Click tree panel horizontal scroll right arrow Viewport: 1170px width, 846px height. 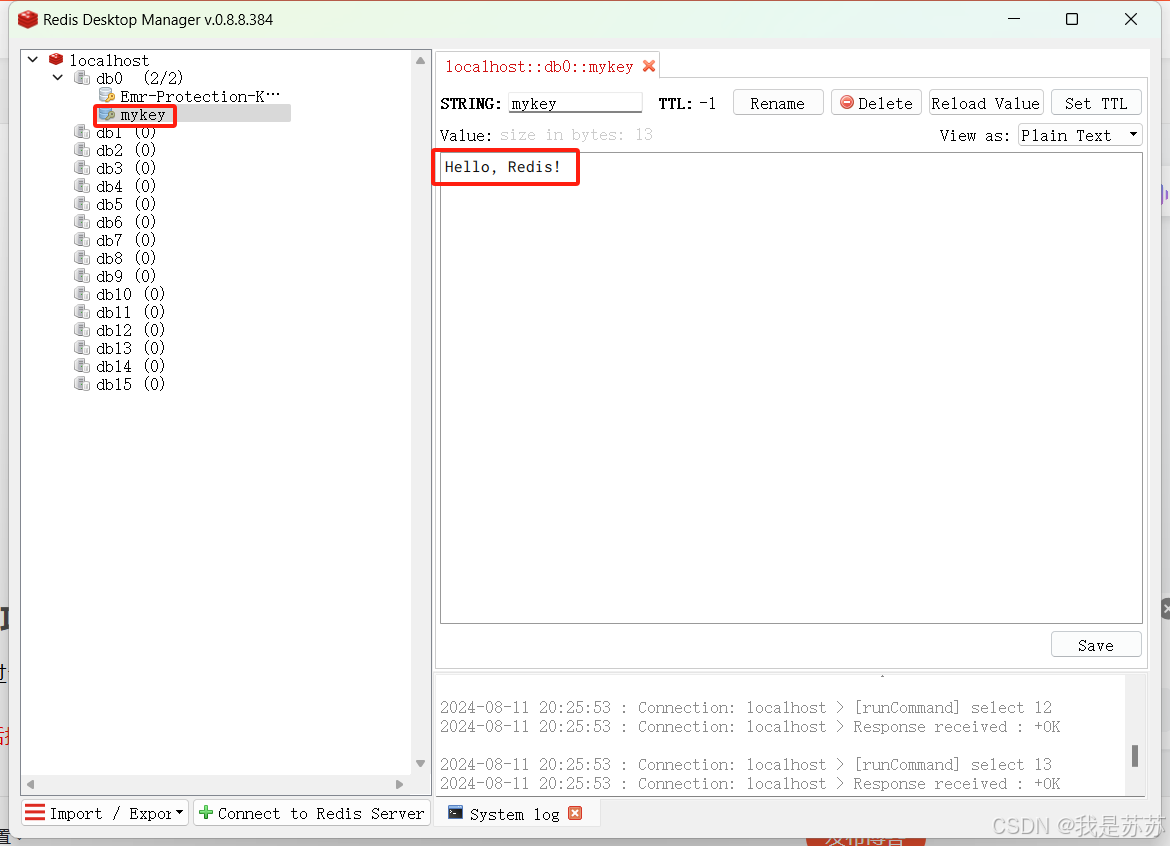[399, 784]
